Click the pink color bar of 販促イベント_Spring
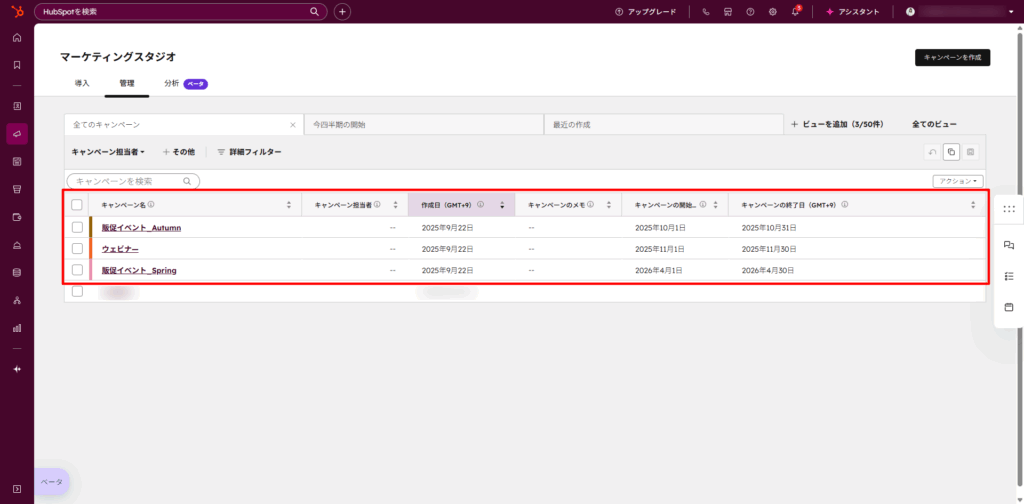This screenshot has width=1024, height=504. pos(91,270)
